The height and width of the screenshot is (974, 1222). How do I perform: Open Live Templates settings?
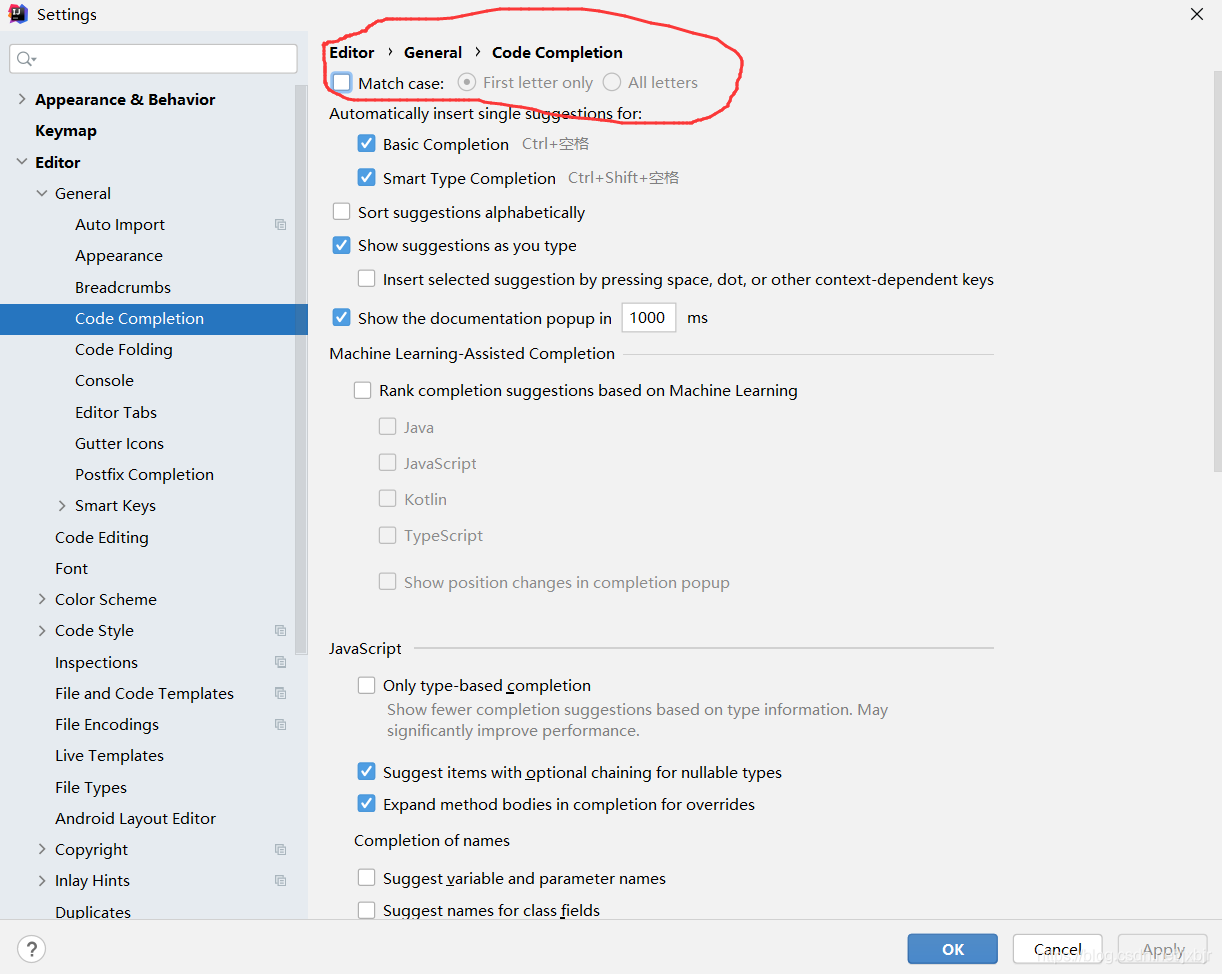pos(109,756)
